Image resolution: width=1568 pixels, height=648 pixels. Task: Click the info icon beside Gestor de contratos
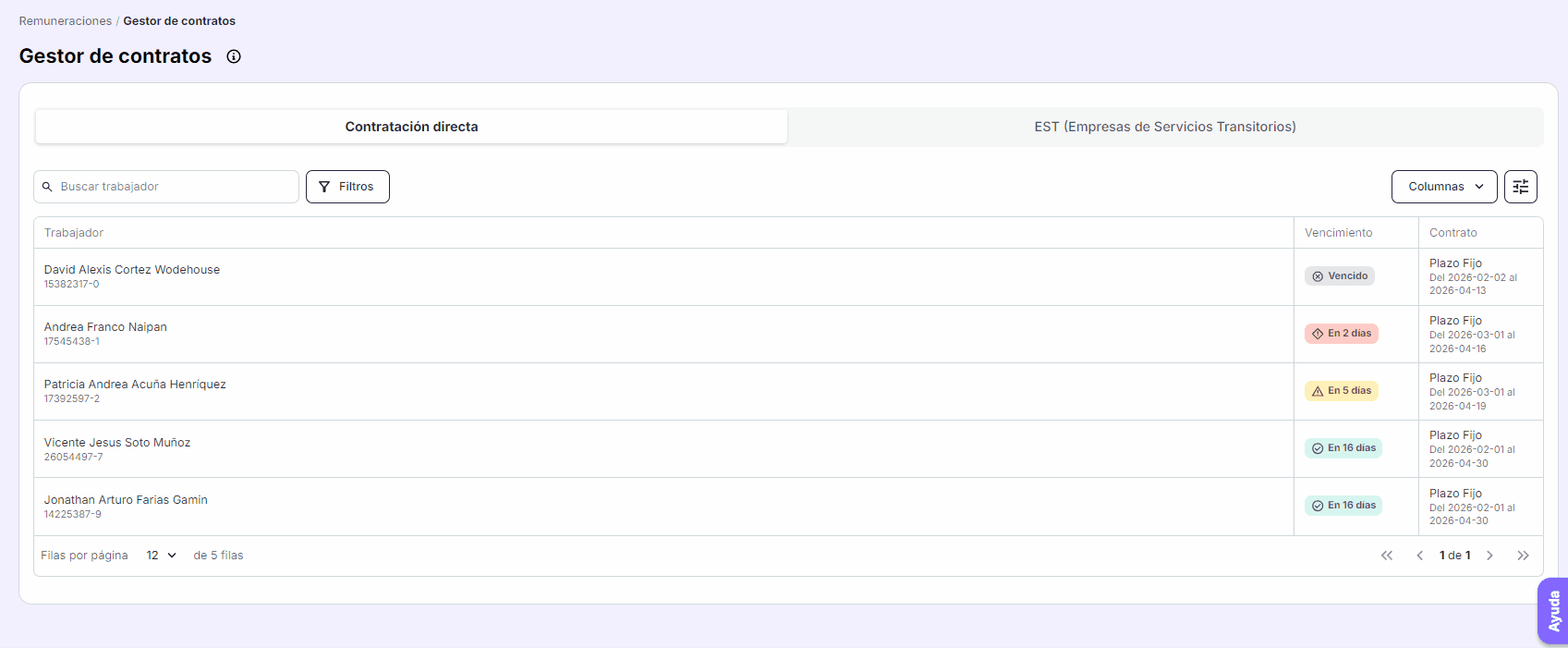pos(234,56)
